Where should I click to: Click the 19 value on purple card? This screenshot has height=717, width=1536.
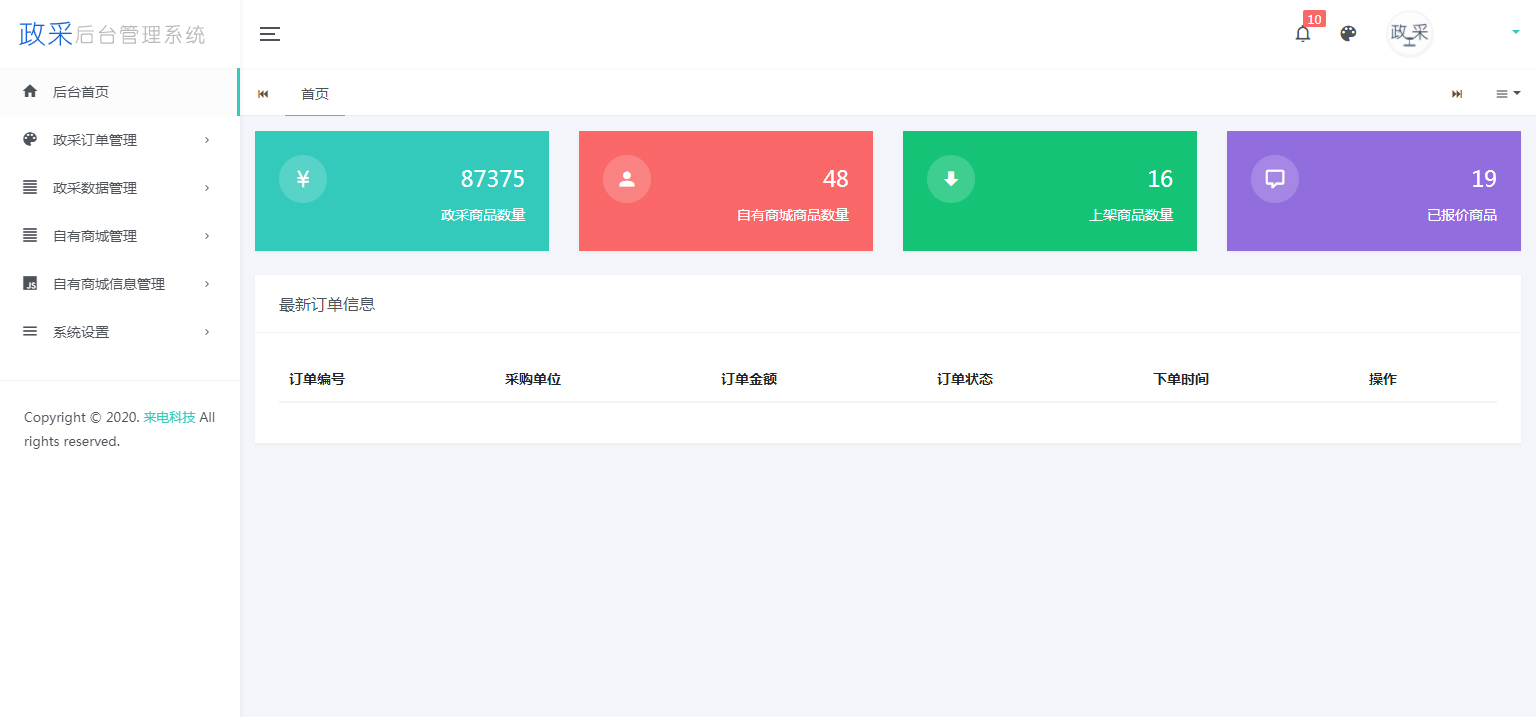[1484, 179]
